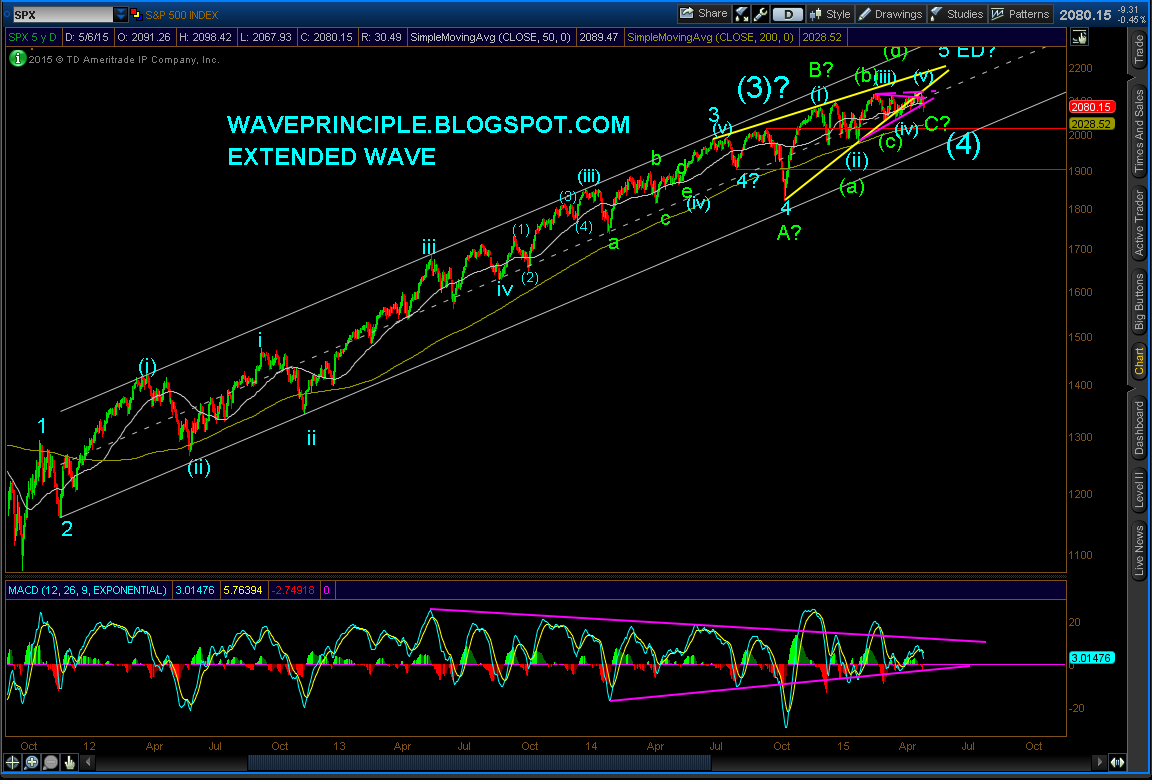Click the green info icon on chart
The height and width of the screenshot is (780, 1152).
17,59
